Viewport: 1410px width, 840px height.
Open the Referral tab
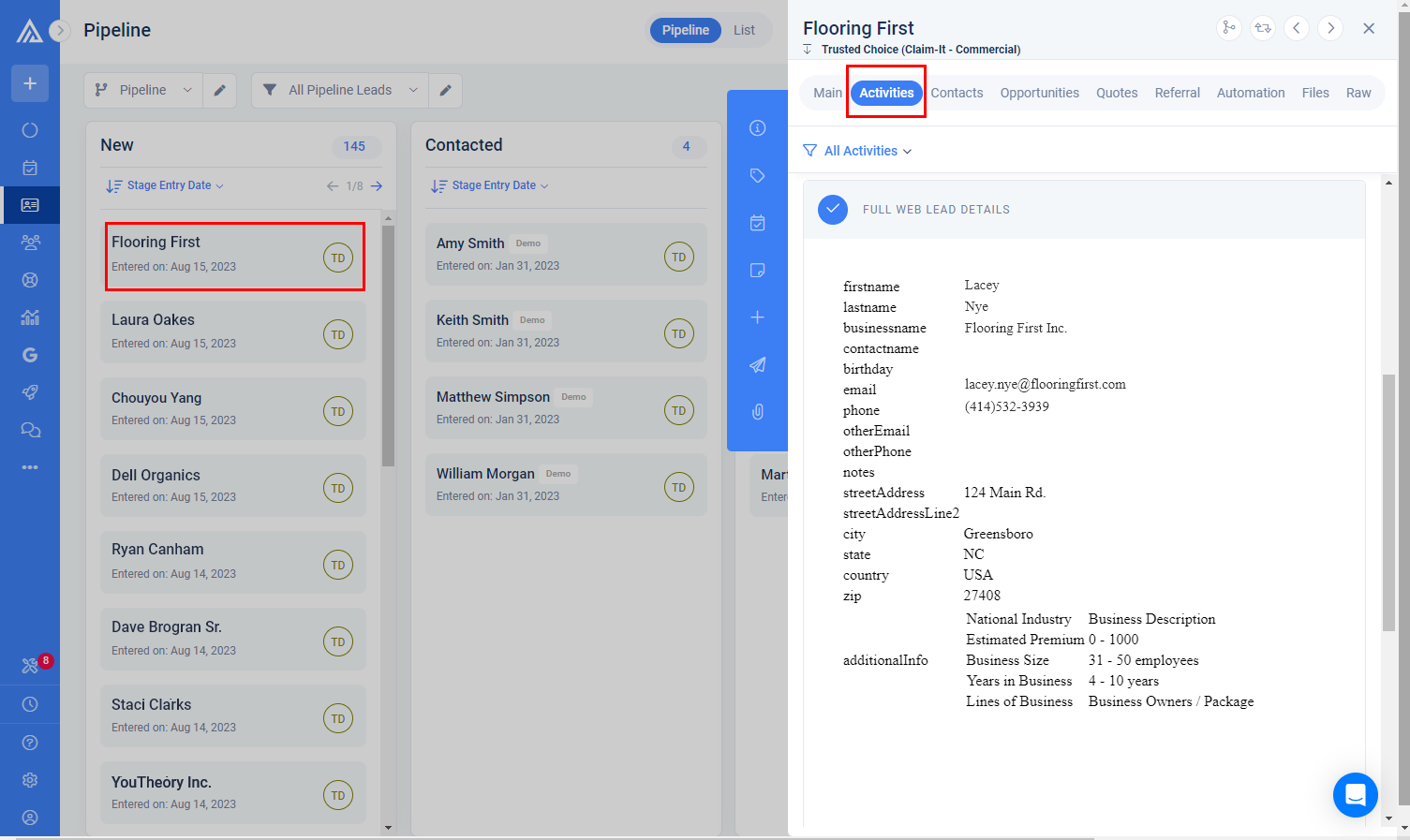(1178, 93)
